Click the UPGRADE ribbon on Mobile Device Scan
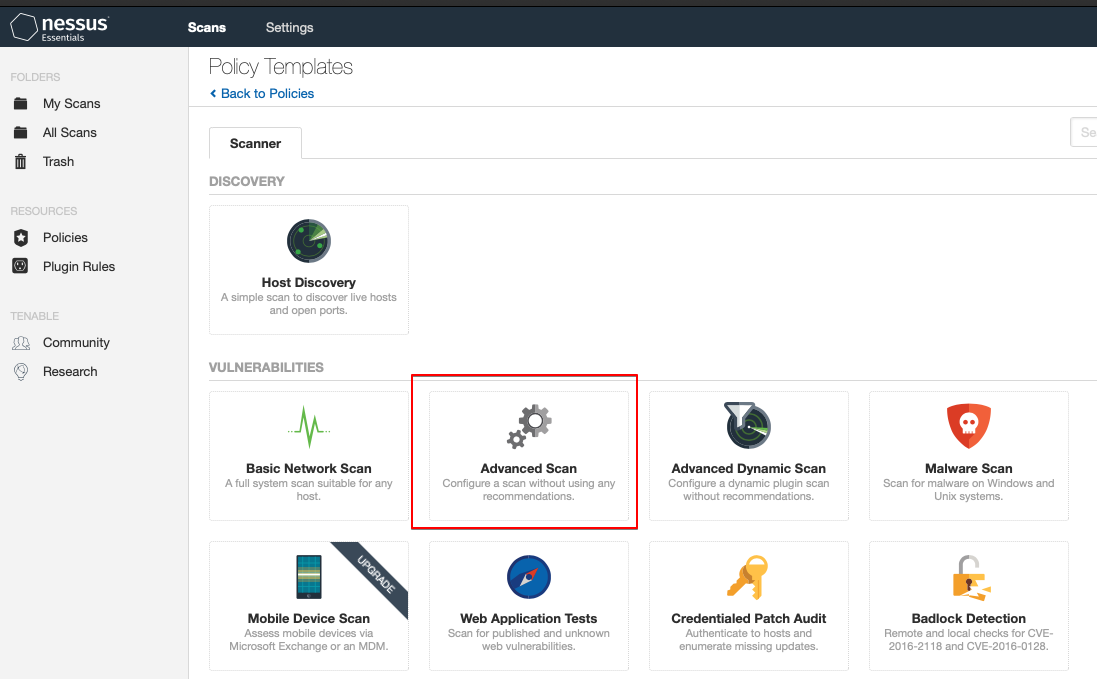The width and height of the screenshot is (1097, 679). (x=376, y=575)
